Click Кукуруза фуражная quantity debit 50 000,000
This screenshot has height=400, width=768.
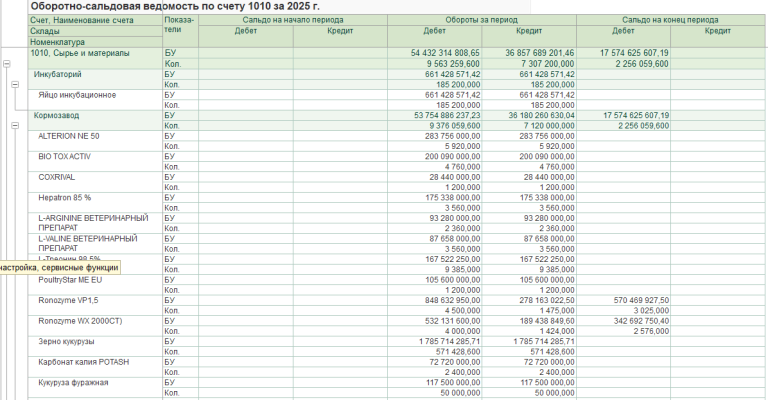[460, 393]
